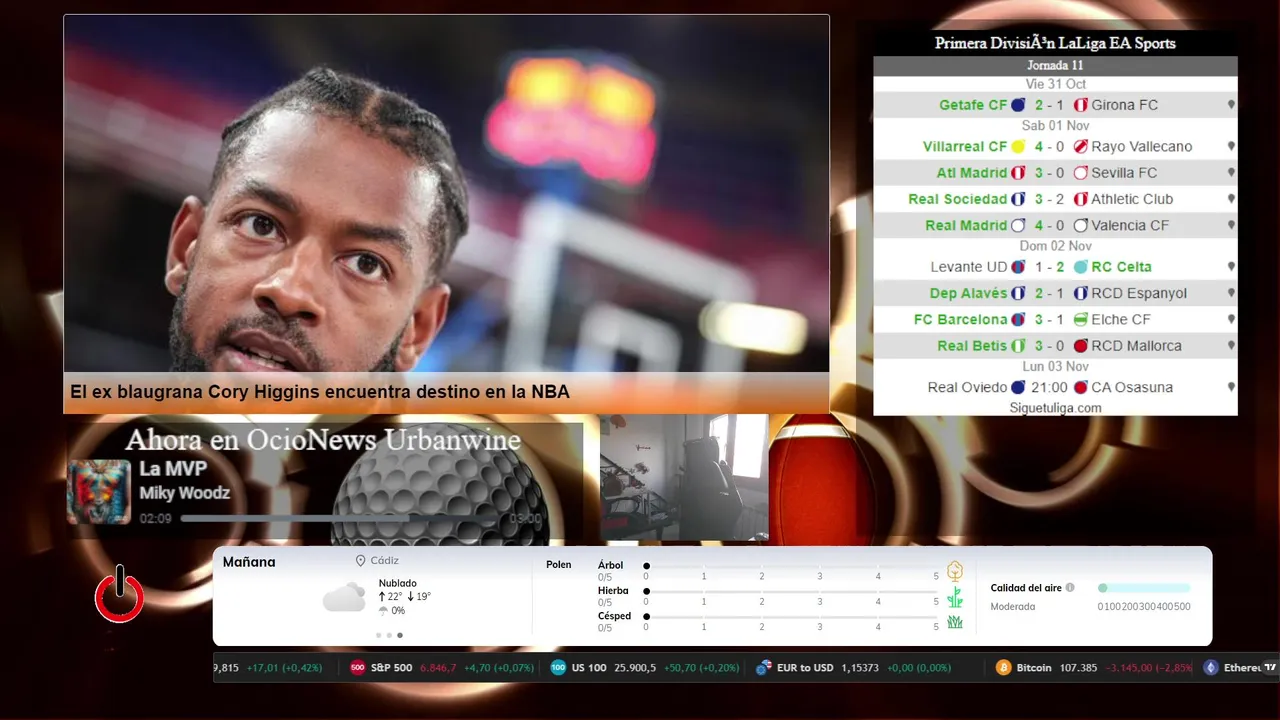Image resolution: width=1280 pixels, height=720 pixels.
Task: Click the US 100 ticker icon
Action: 558,668
